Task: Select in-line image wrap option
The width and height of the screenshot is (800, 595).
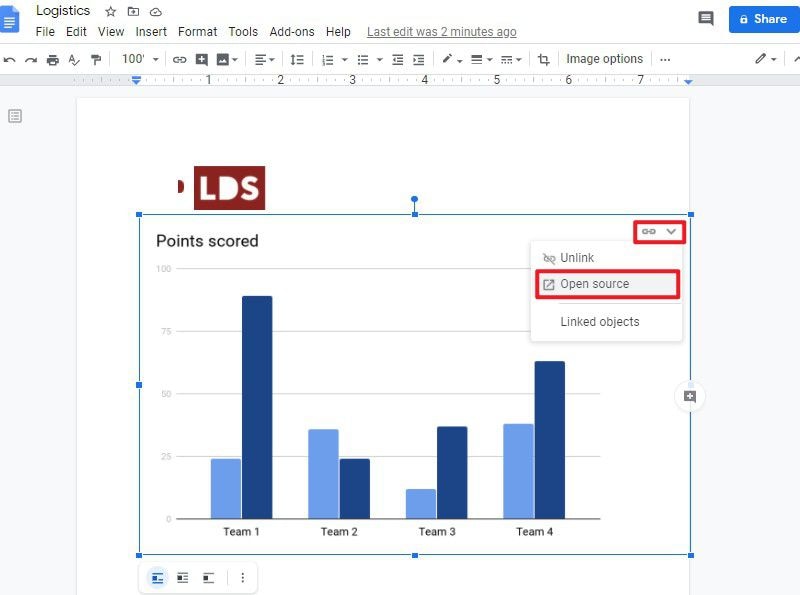Action: pyautogui.click(x=158, y=578)
